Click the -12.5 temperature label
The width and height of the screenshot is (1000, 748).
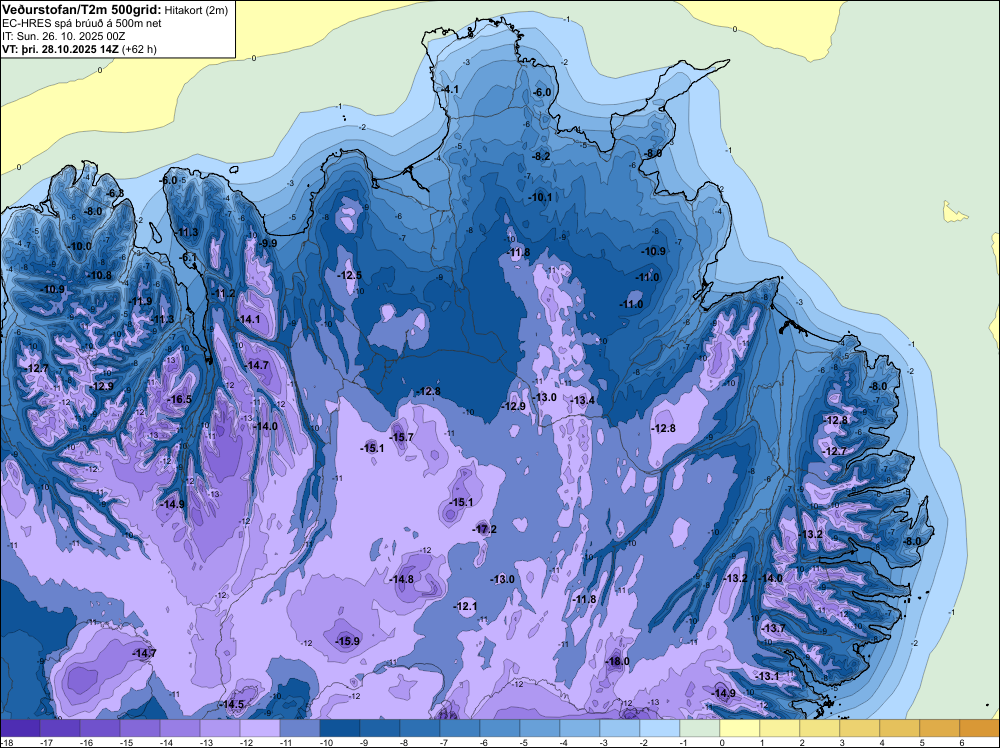pos(349,275)
